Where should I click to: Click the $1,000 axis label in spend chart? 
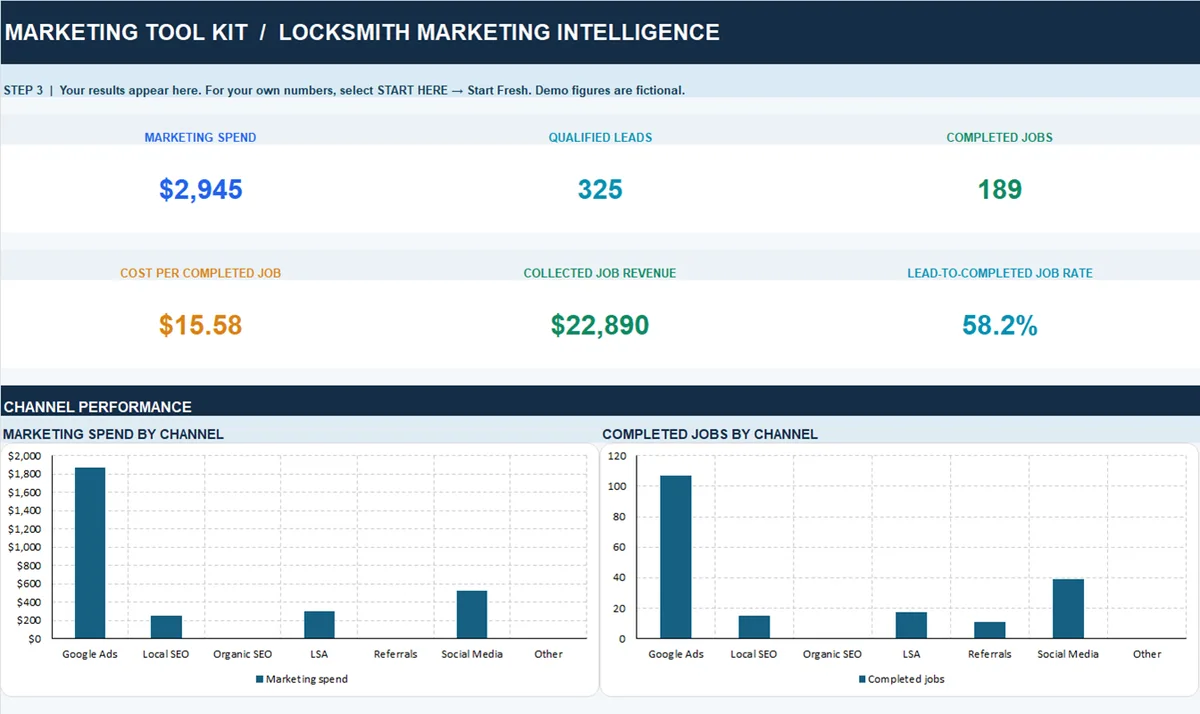(x=23, y=547)
